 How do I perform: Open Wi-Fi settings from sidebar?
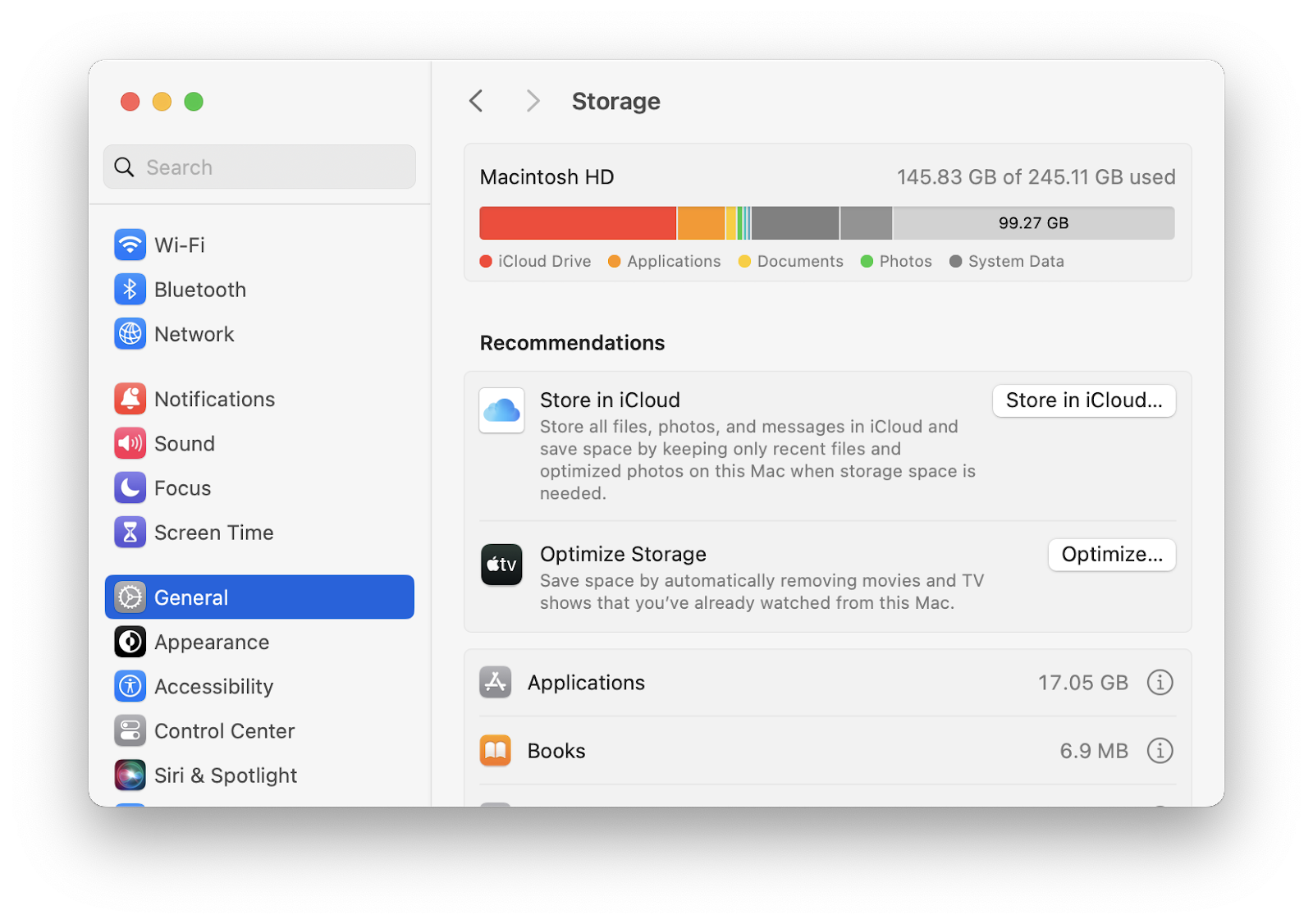[x=180, y=245]
